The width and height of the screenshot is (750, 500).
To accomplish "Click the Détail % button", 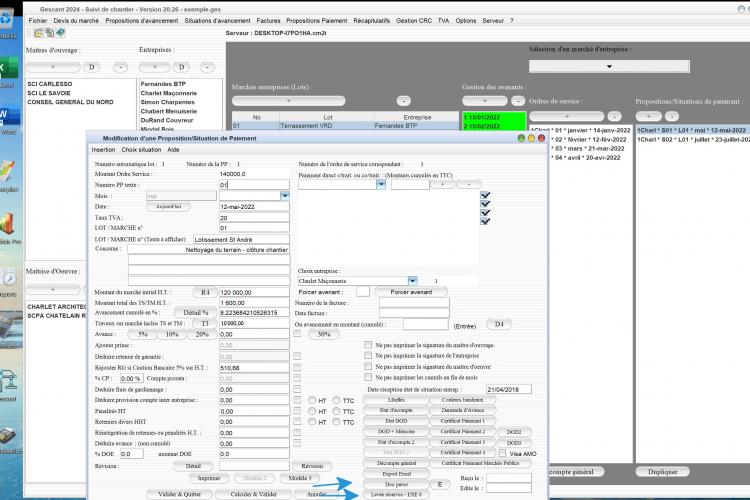I will (x=196, y=312).
